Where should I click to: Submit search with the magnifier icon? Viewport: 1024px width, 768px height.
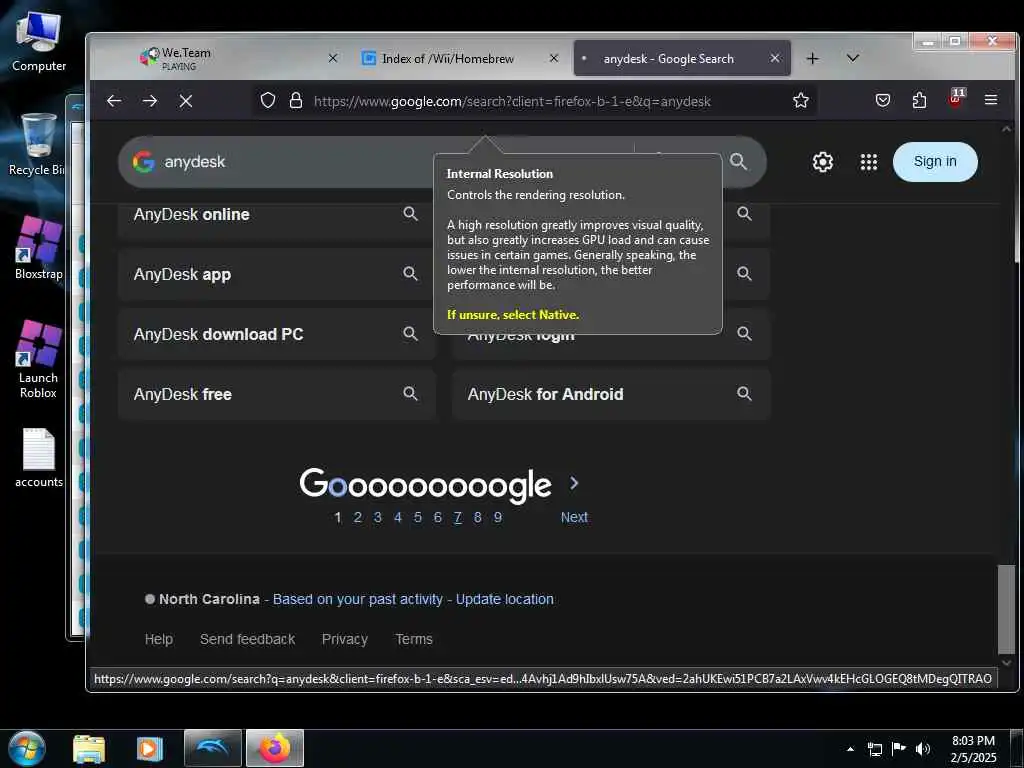(739, 161)
